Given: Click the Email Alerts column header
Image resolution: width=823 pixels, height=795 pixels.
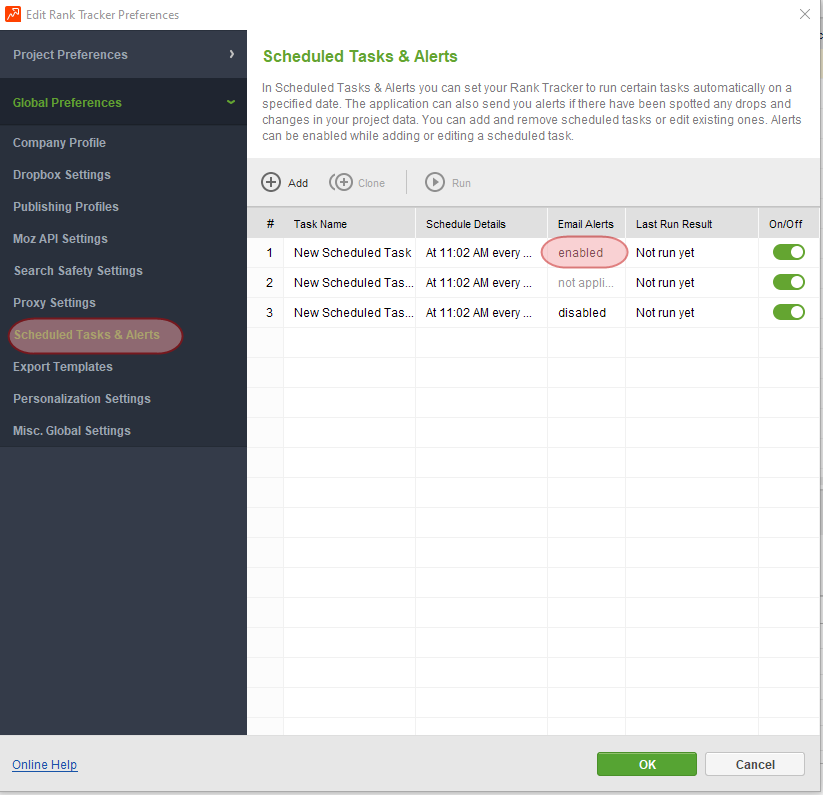Looking at the screenshot, I should point(586,224).
